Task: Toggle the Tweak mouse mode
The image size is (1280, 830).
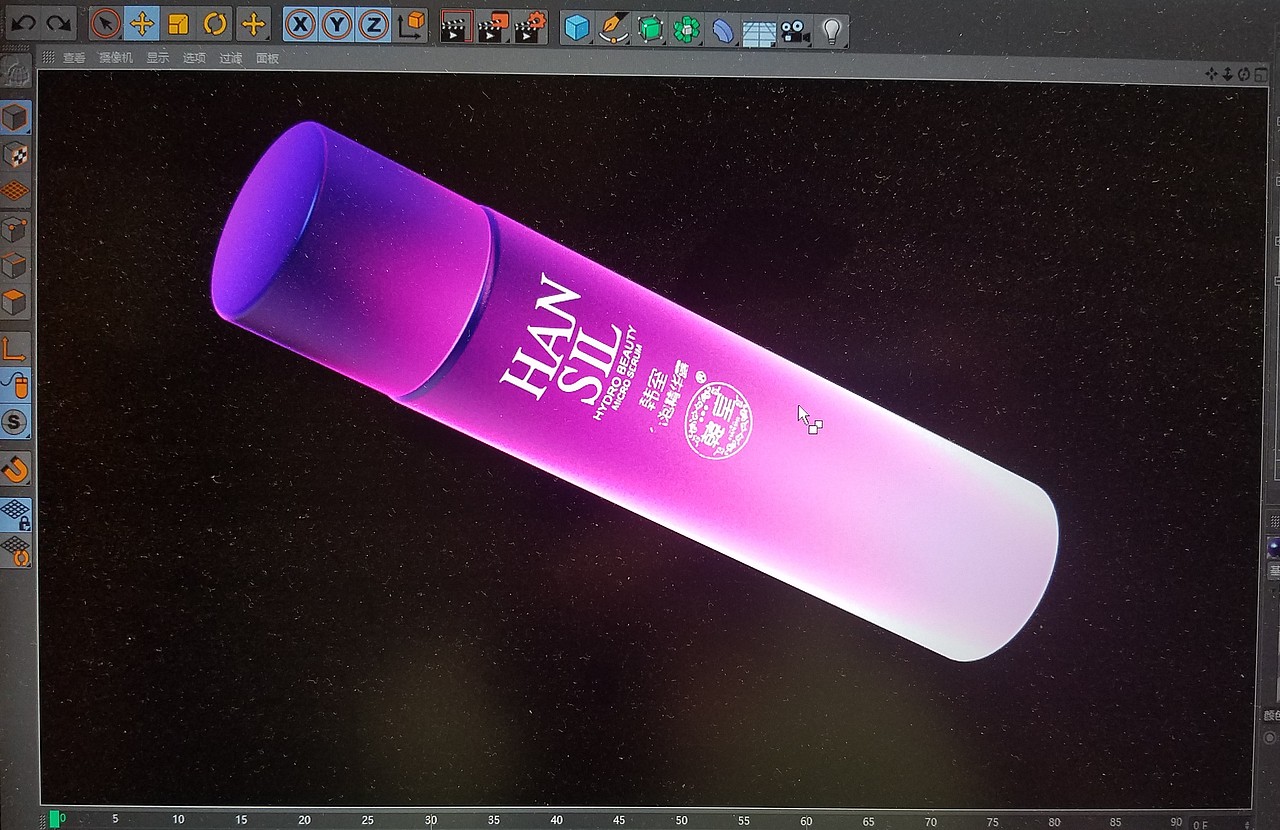Action: pos(15,385)
